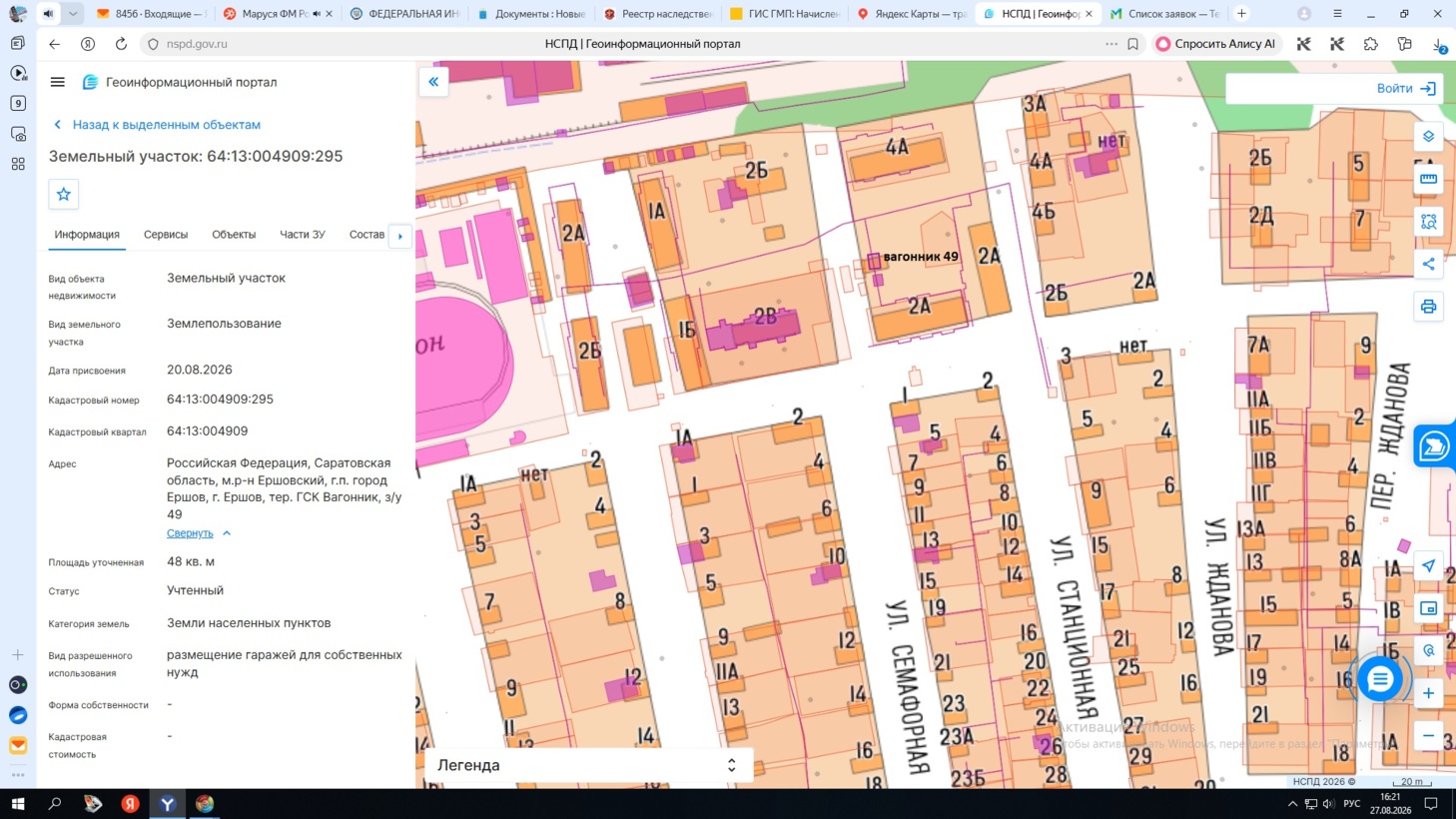This screenshot has height=819, width=1456.
Task: Select the ruler measurement tool
Action: click(1429, 180)
